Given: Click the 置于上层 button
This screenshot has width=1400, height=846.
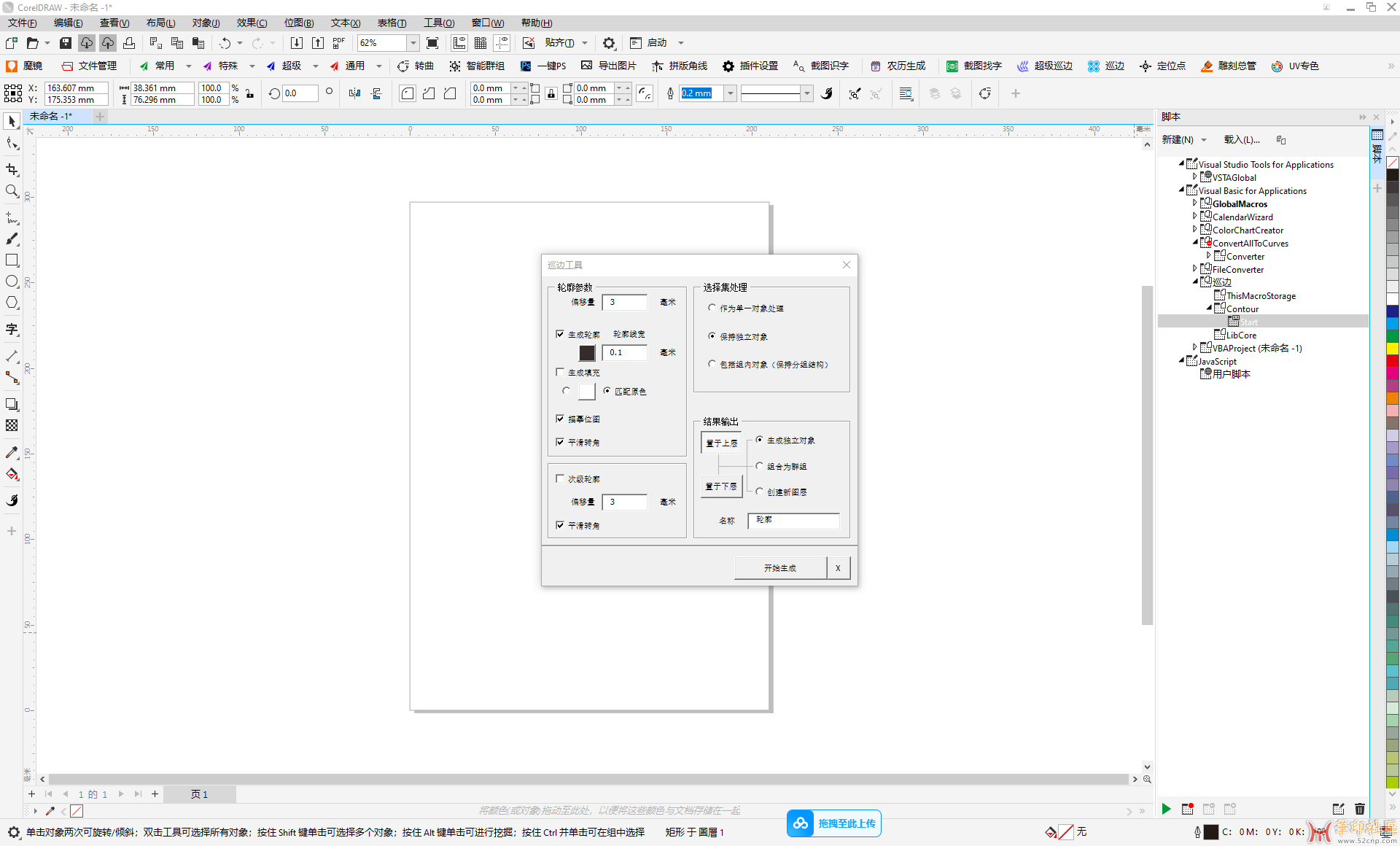Looking at the screenshot, I should (721, 443).
